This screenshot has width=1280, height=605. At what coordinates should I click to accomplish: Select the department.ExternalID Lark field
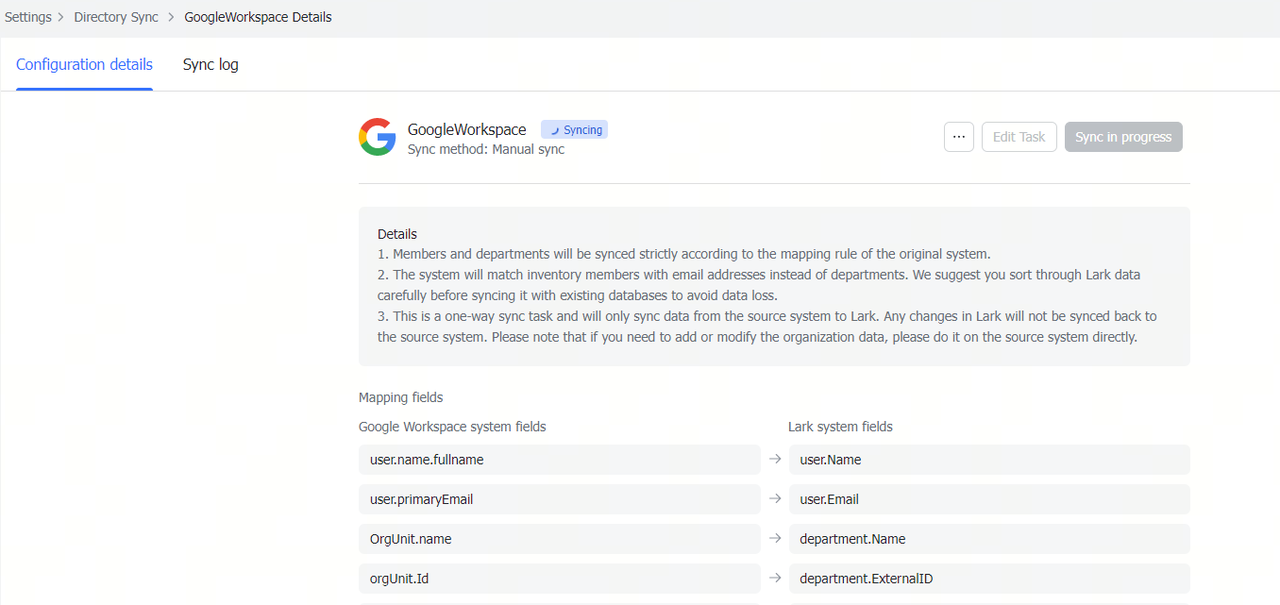(989, 578)
